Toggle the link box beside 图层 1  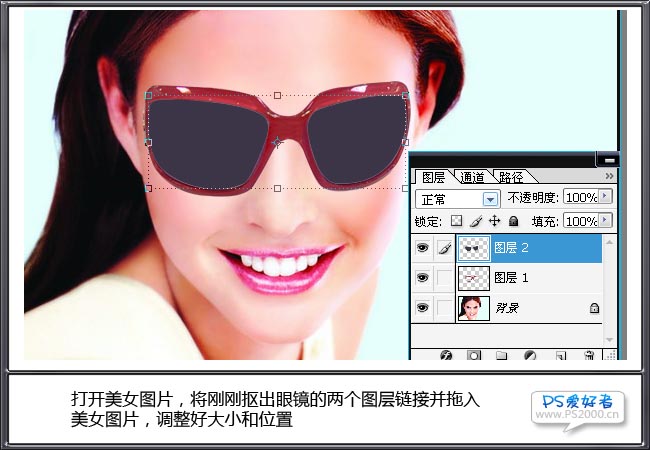[x=445, y=278]
